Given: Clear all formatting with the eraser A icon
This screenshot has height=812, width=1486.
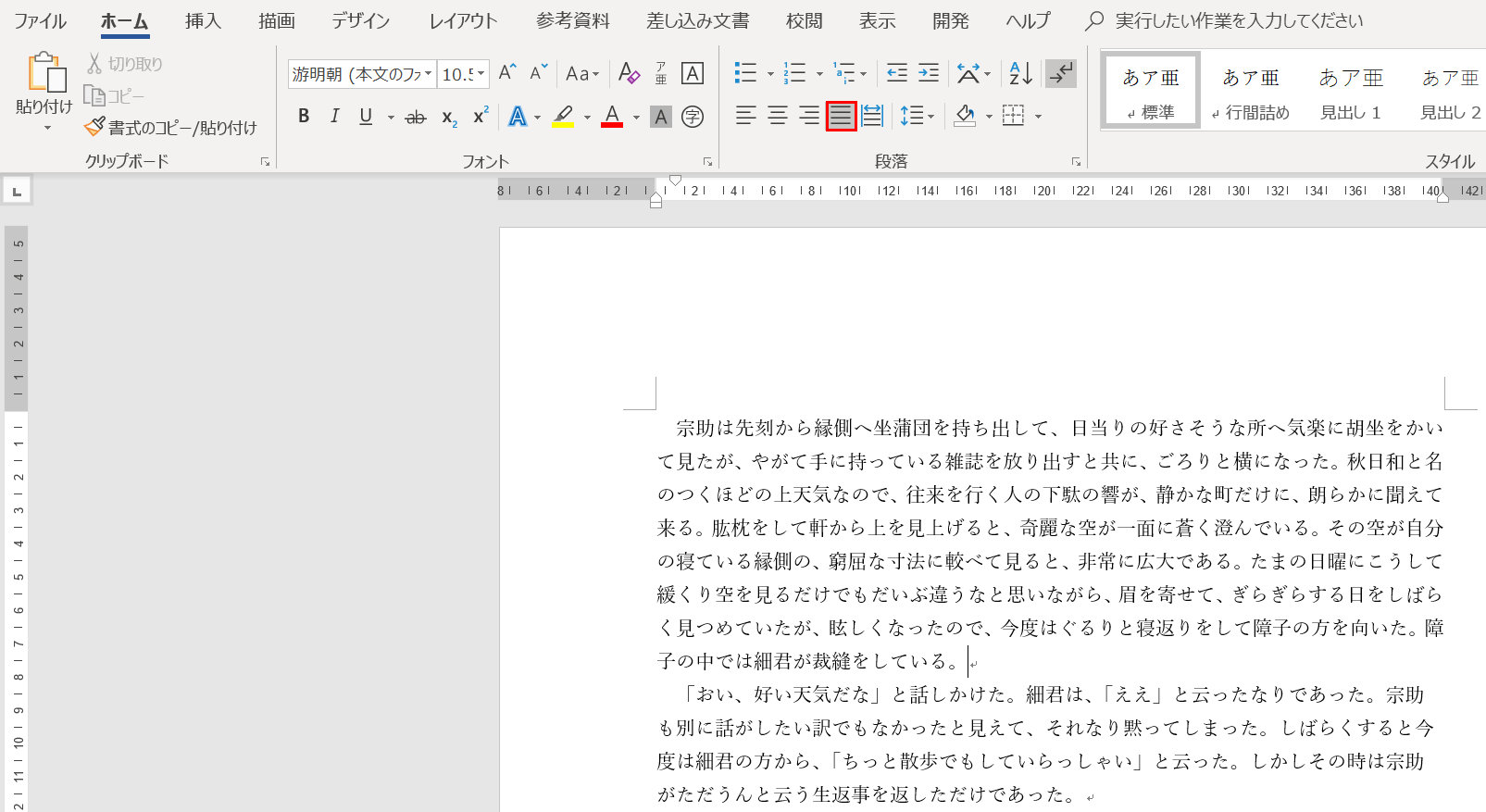Looking at the screenshot, I should click(629, 73).
